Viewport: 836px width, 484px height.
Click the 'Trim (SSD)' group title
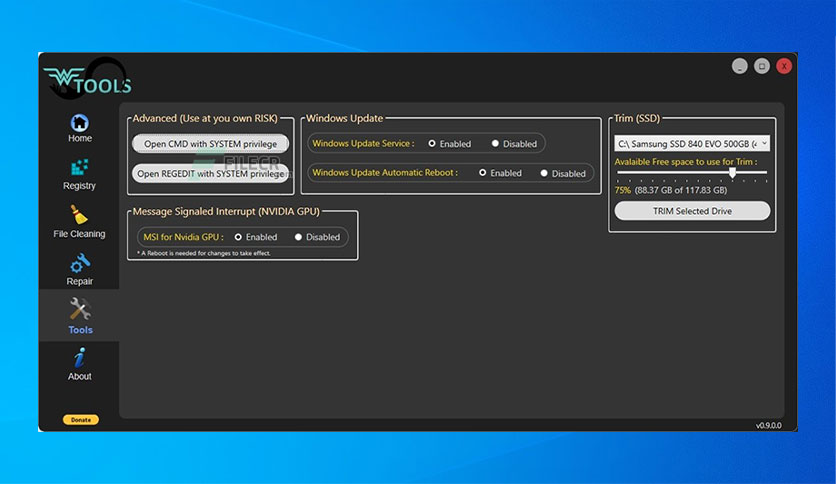click(637, 118)
